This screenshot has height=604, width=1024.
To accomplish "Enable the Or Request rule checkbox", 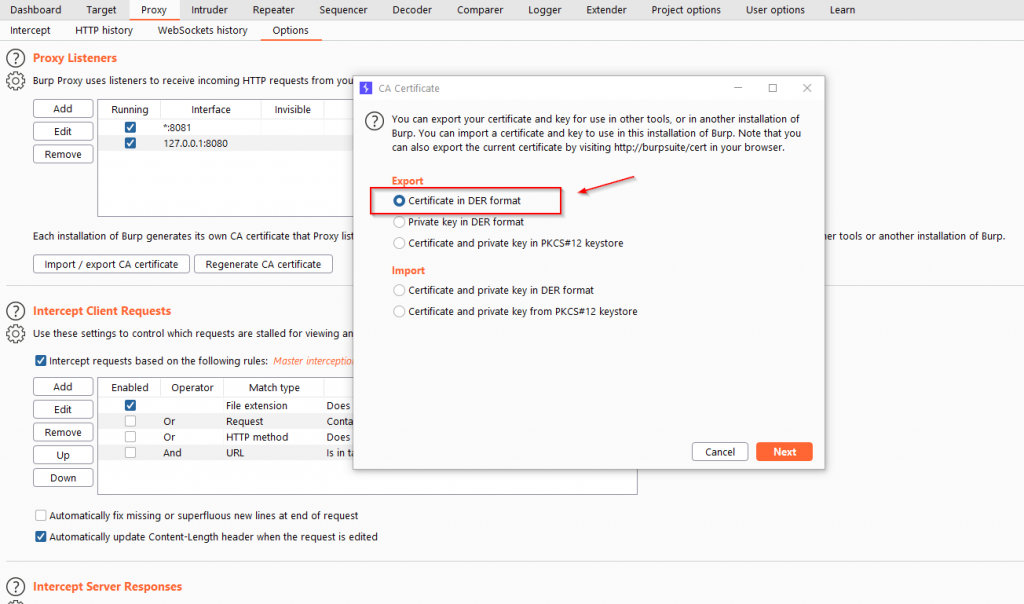I will pyautogui.click(x=130, y=421).
